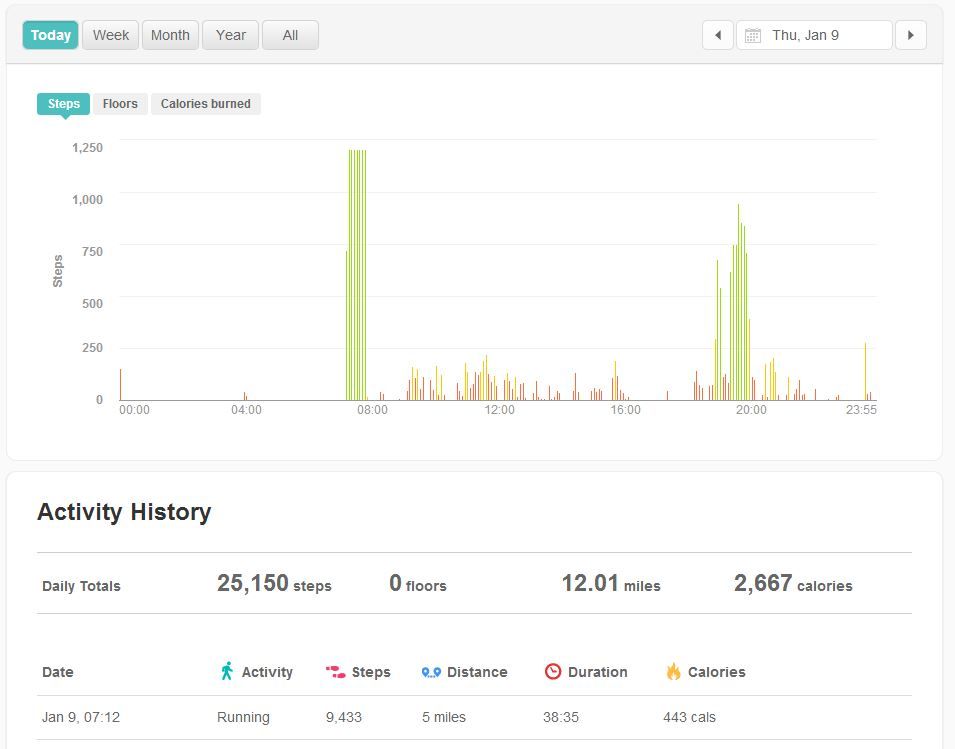This screenshot has height=749, width=955.
Task: Click the 1,250 y-axis label
Action: [87, 147]
